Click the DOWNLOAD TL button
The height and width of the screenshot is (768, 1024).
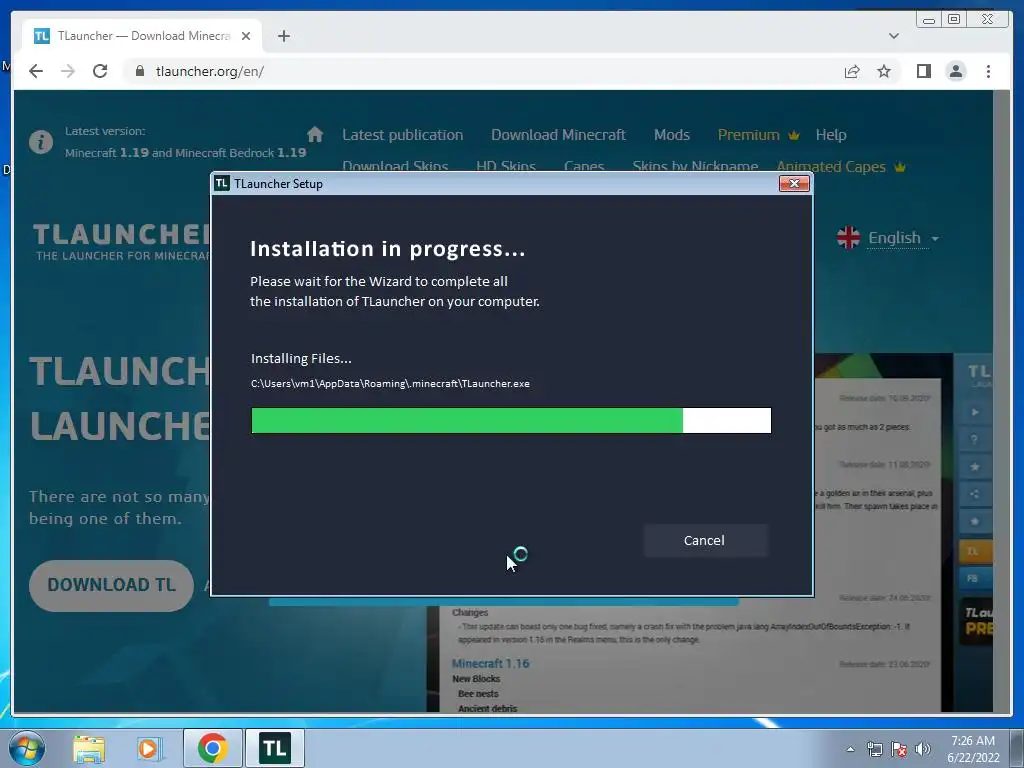click(111, 585)
